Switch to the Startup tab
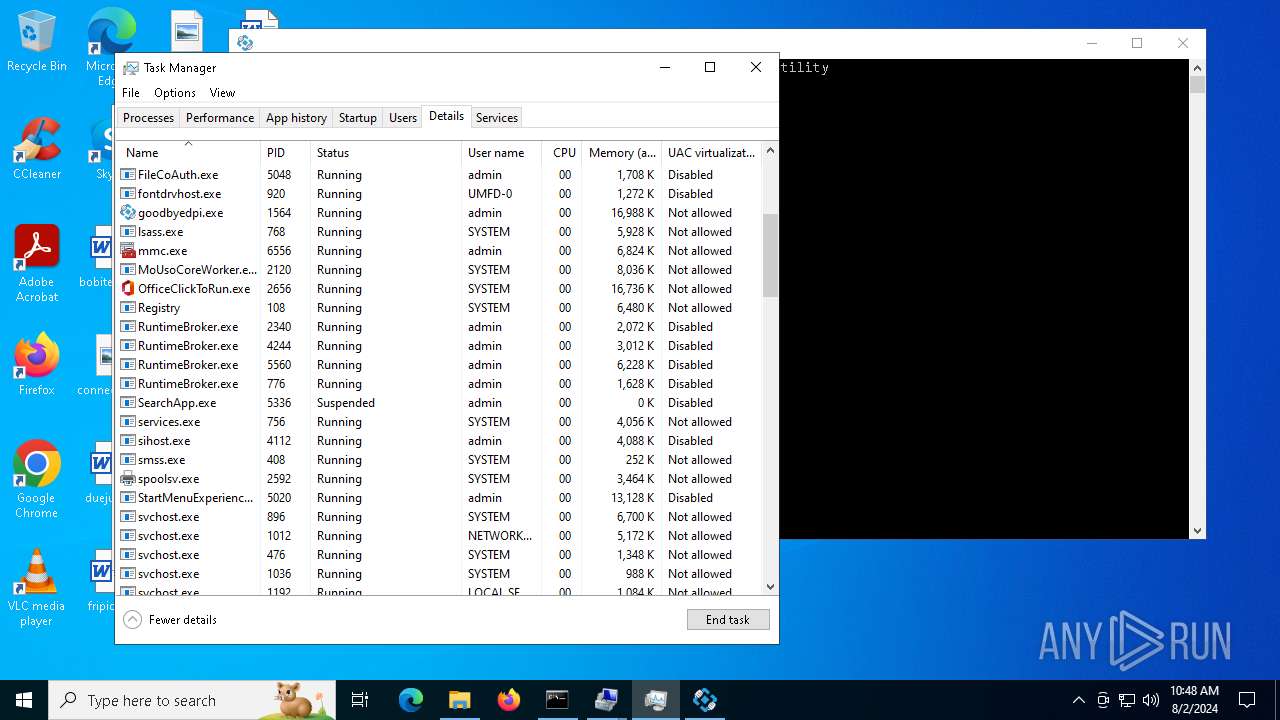The width and height of the screenshot is (1280, 720). pyautogui.click(x=357, y=118)
